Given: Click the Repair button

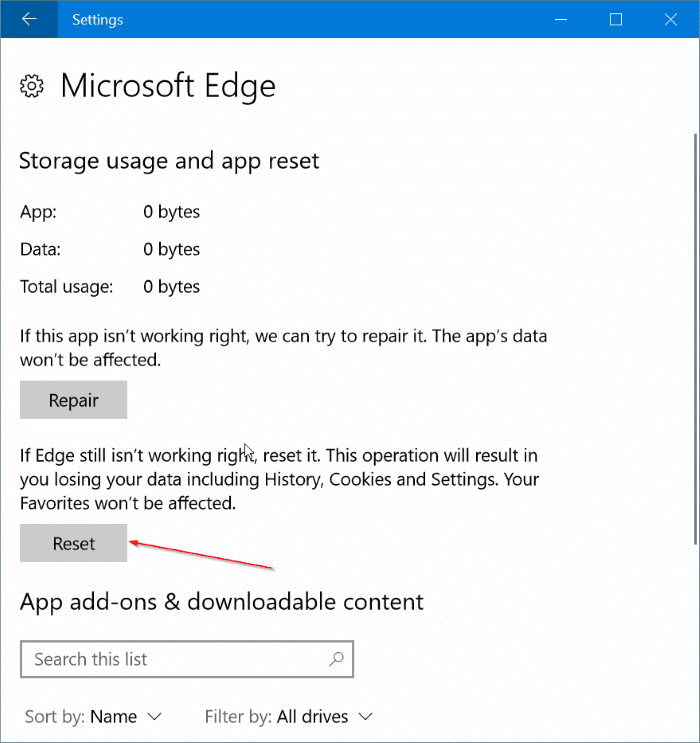Looking at the screenshot, I should tap(73, 400).
